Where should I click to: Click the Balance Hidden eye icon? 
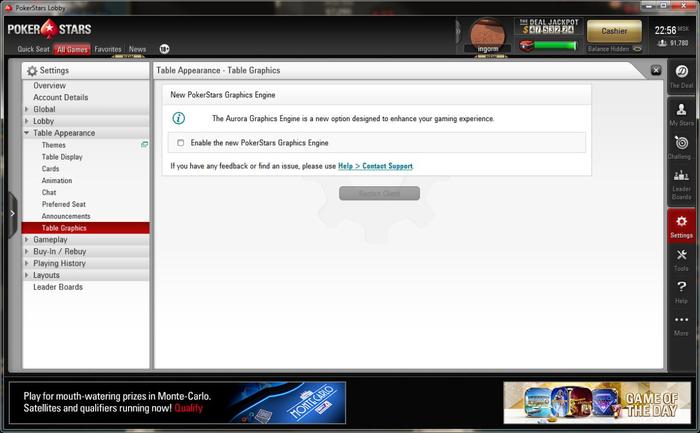[x=638, y=49]
